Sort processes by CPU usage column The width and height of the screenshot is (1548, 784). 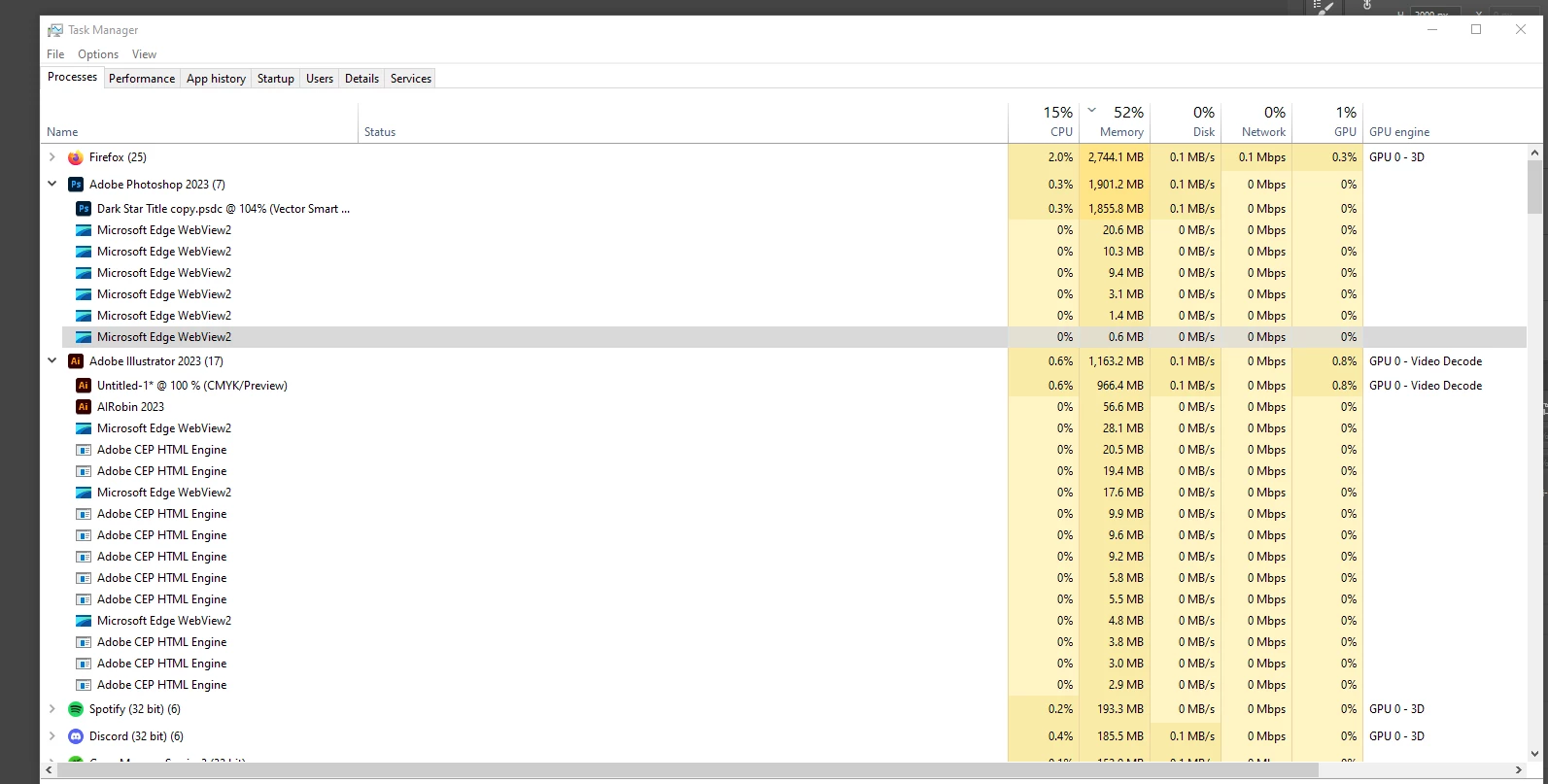(1044, 122)
